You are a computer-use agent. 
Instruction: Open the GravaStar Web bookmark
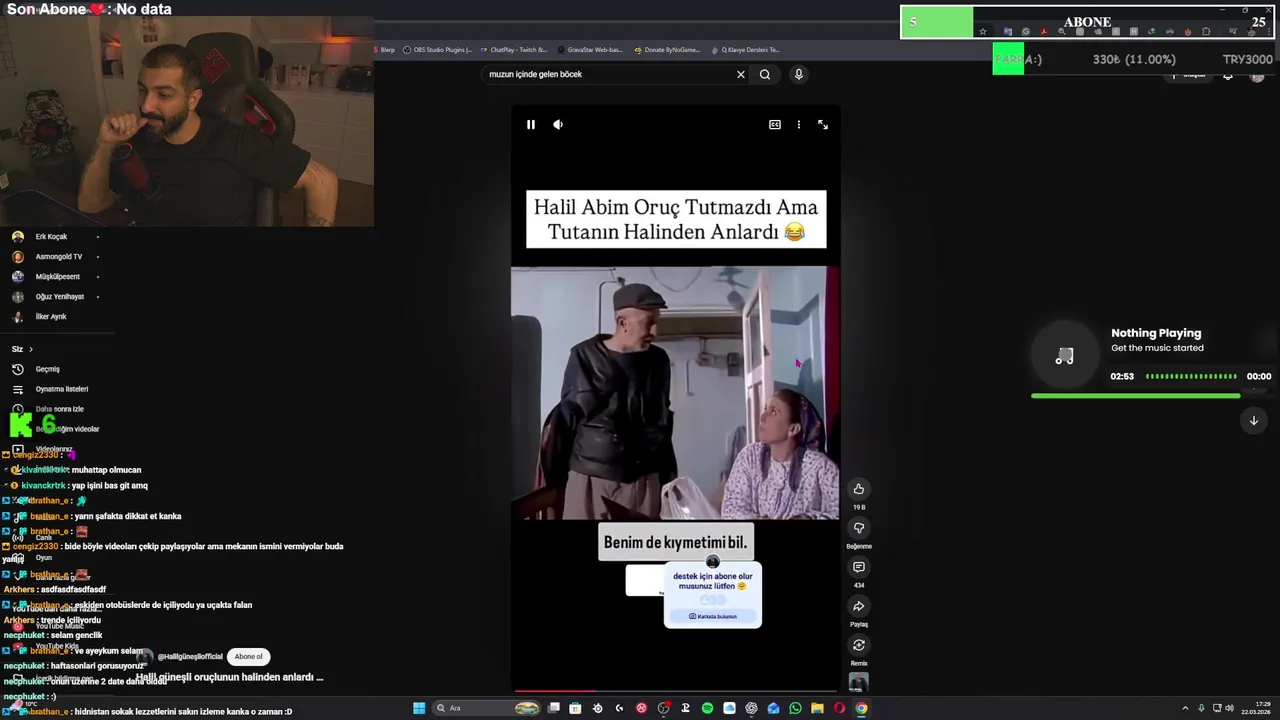[x=590, y=50]
